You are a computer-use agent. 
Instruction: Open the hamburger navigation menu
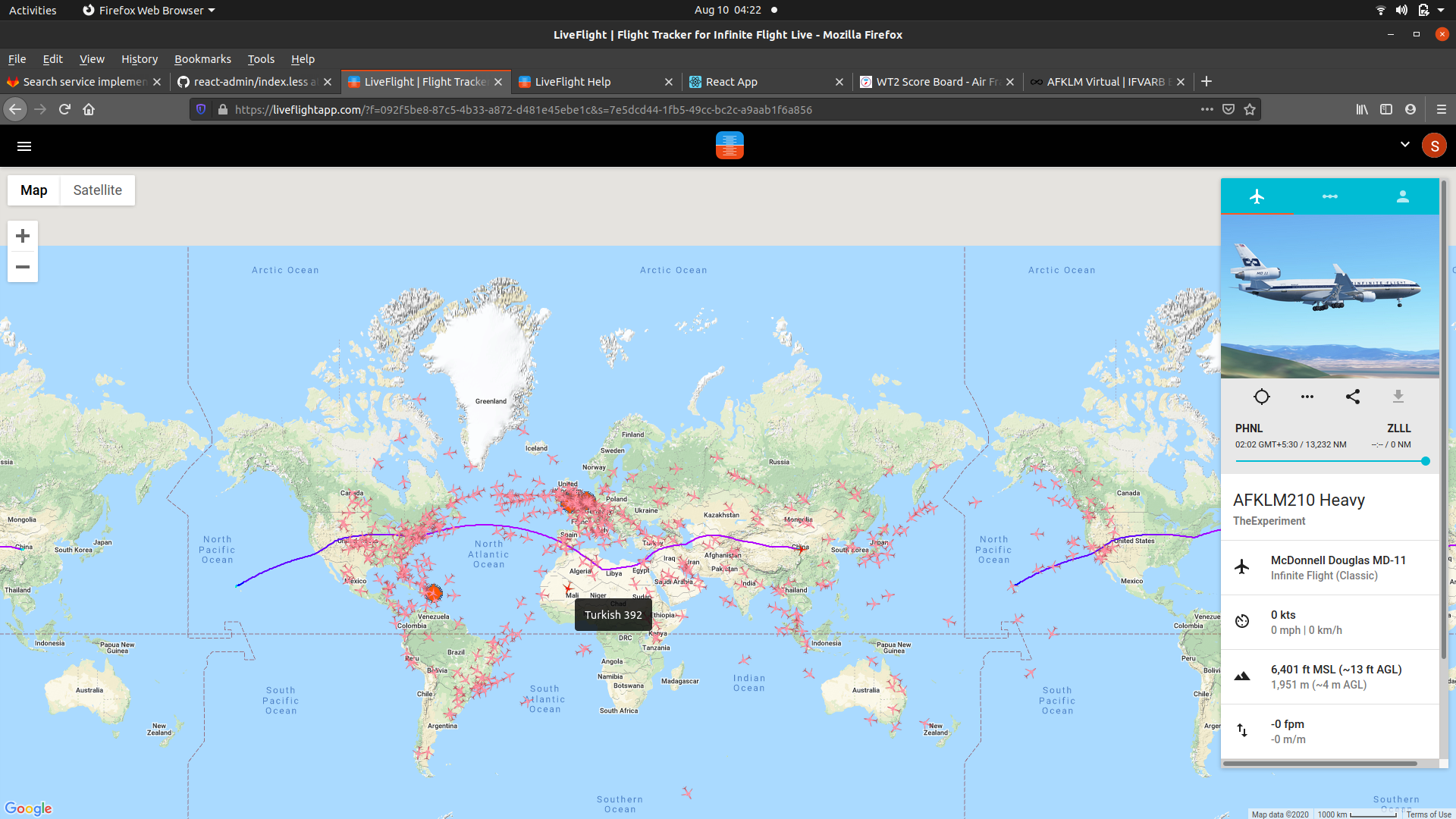click(x=24, y=146)
